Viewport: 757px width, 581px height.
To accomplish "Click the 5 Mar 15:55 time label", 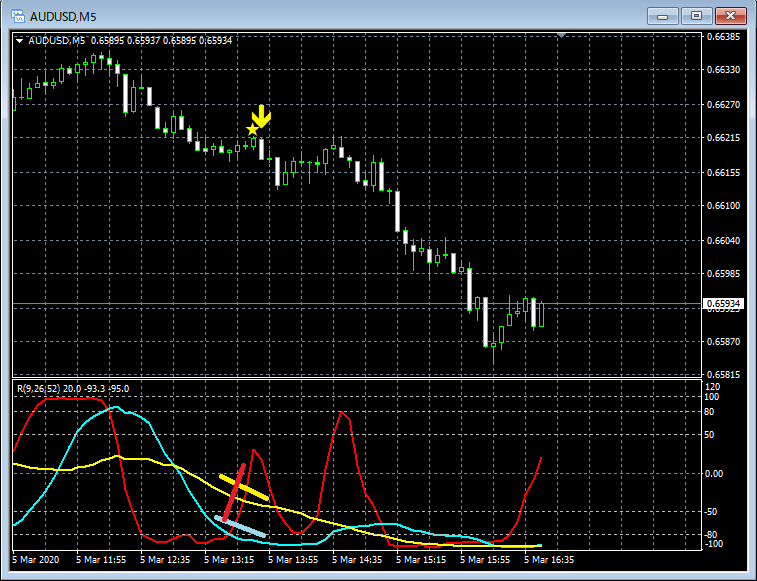I will 485,560.
